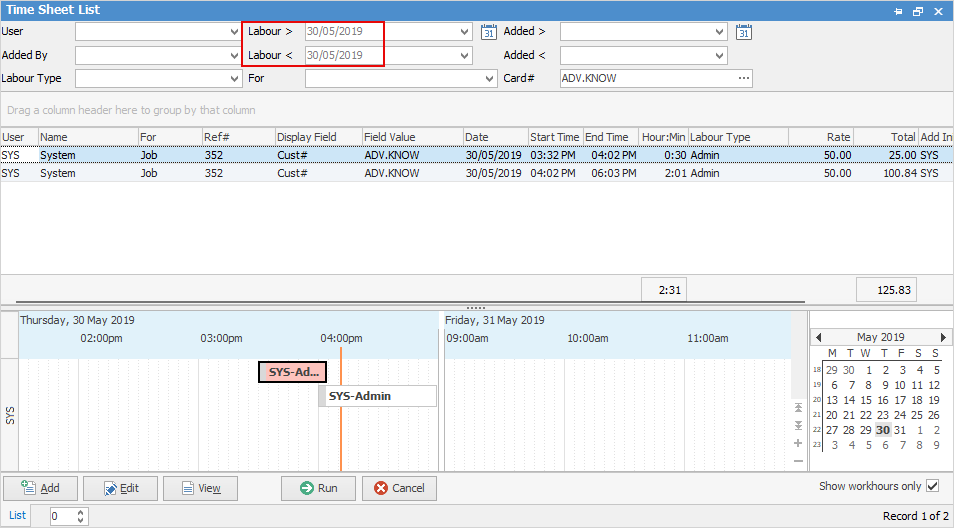This screenshot has width=954, height=528.
Task: Expand the Added > date dropdown
Action: (721, 32)
